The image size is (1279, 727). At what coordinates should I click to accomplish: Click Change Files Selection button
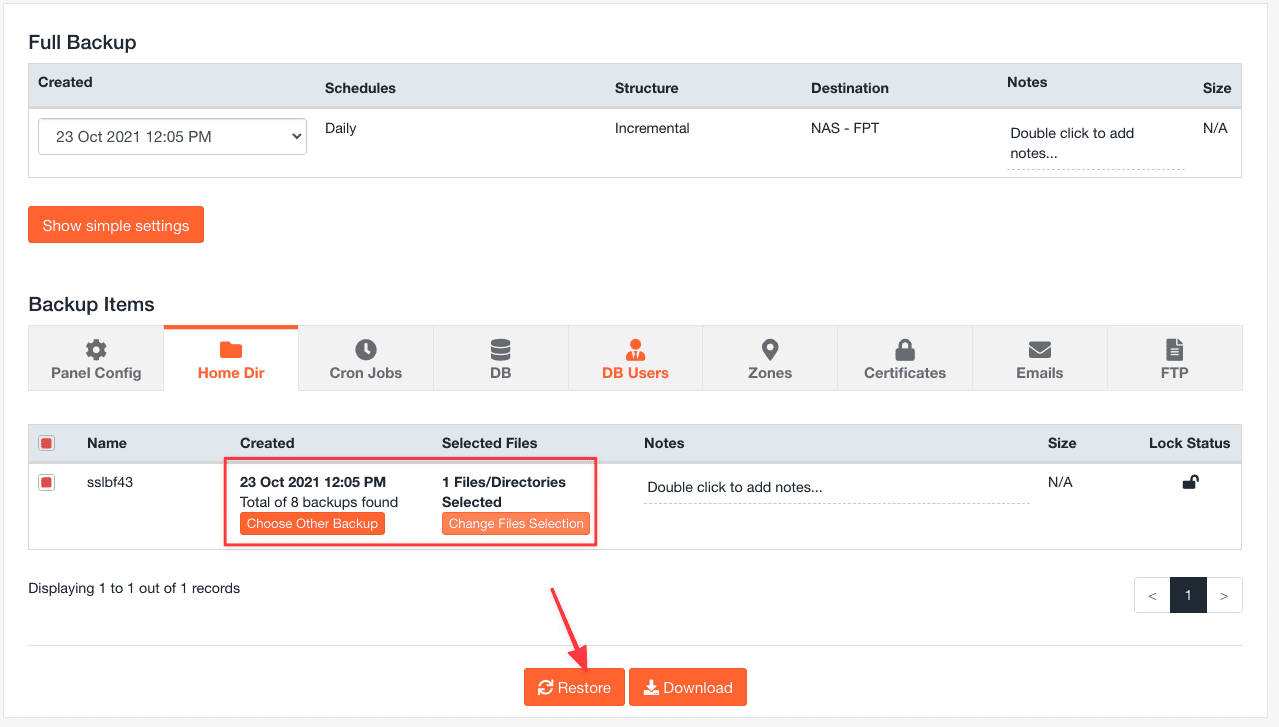[516, 524]
